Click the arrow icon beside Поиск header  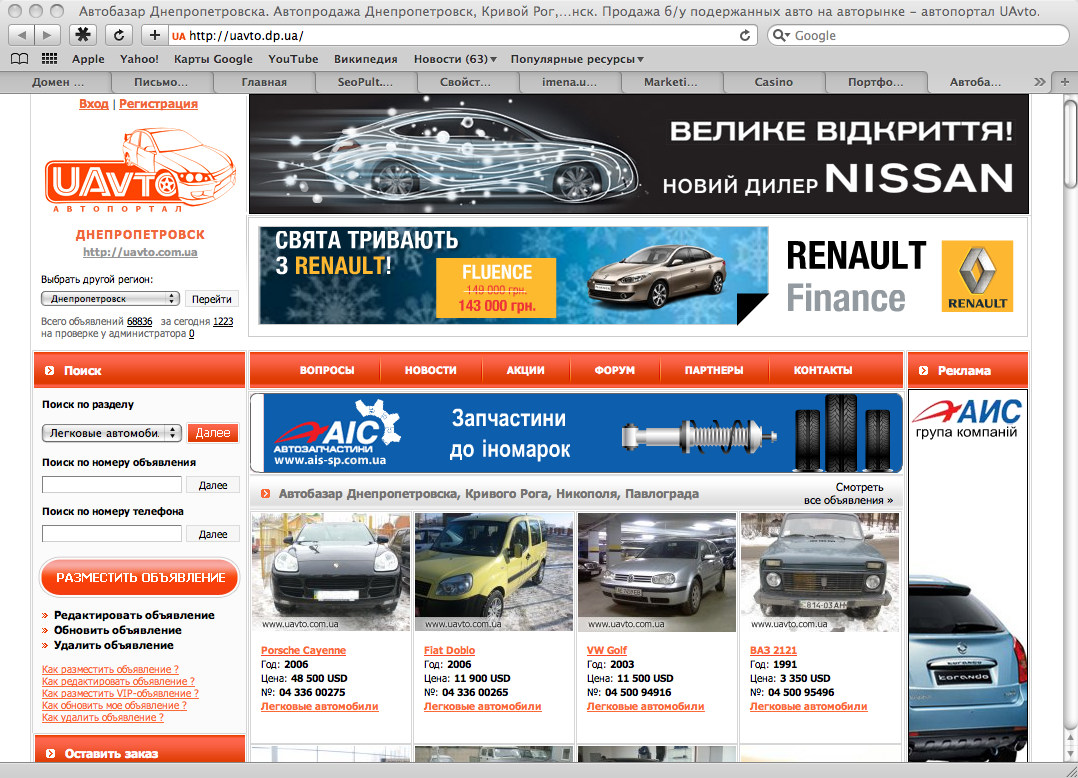[50, 370]
